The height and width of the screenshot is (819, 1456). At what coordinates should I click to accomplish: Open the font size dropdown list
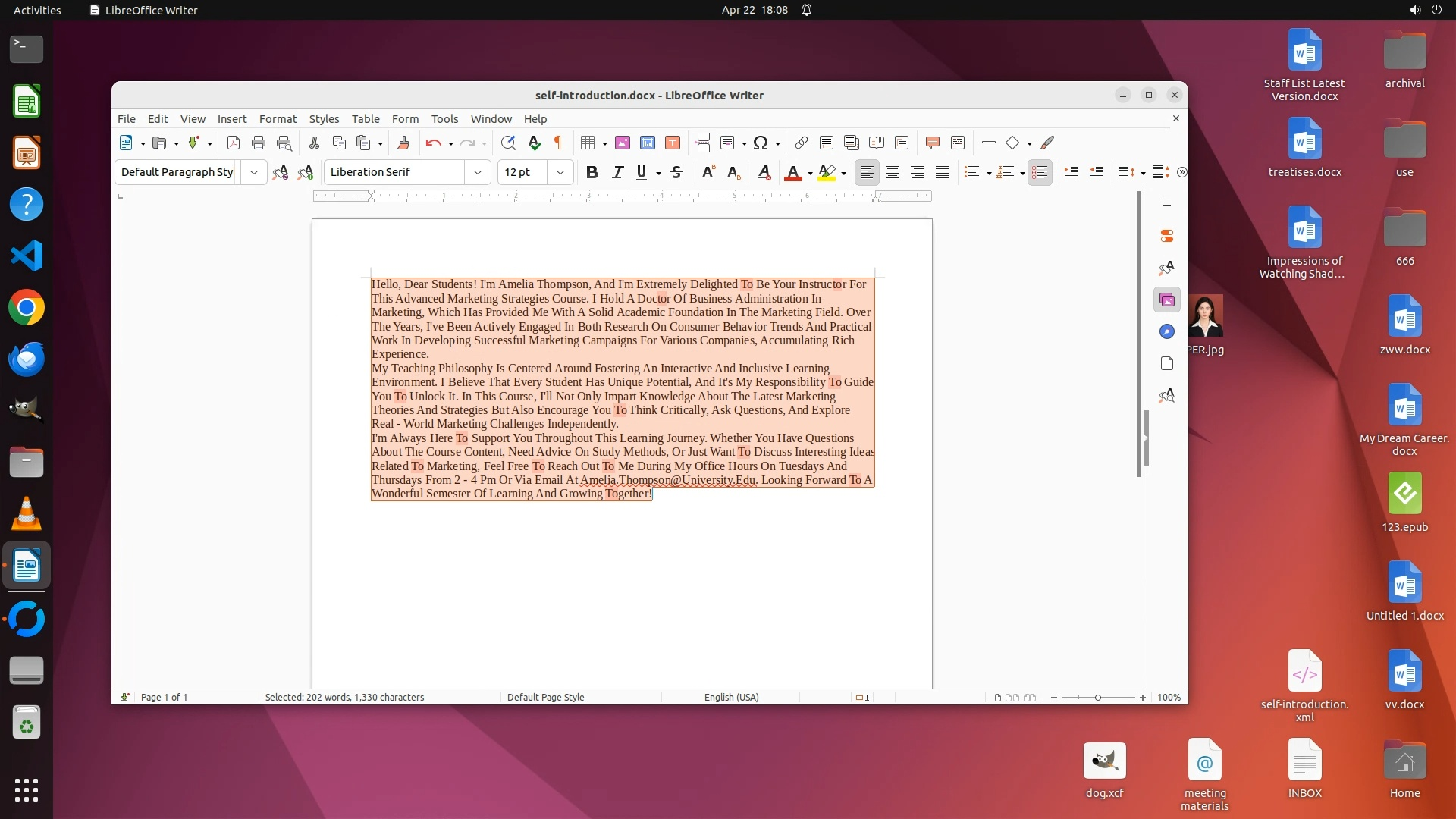click(x=560, y=172)
